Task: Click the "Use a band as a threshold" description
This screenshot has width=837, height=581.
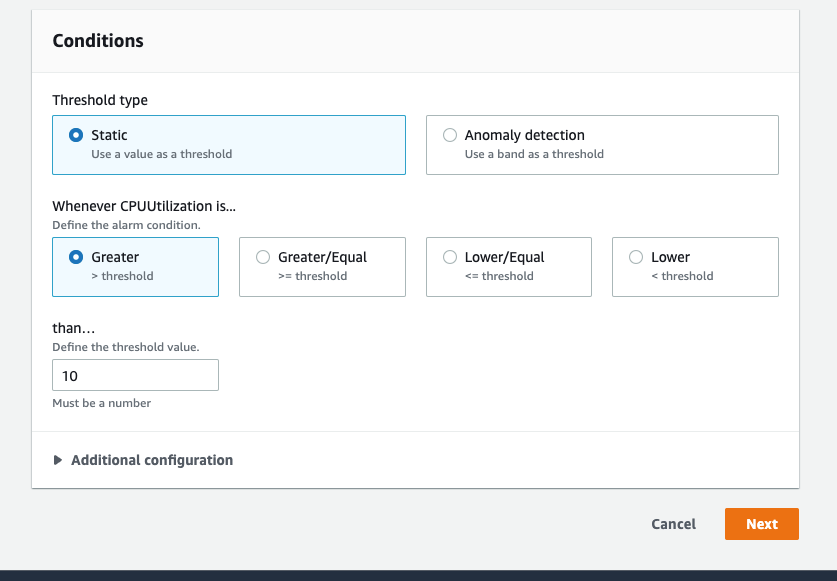Action: 534,154
